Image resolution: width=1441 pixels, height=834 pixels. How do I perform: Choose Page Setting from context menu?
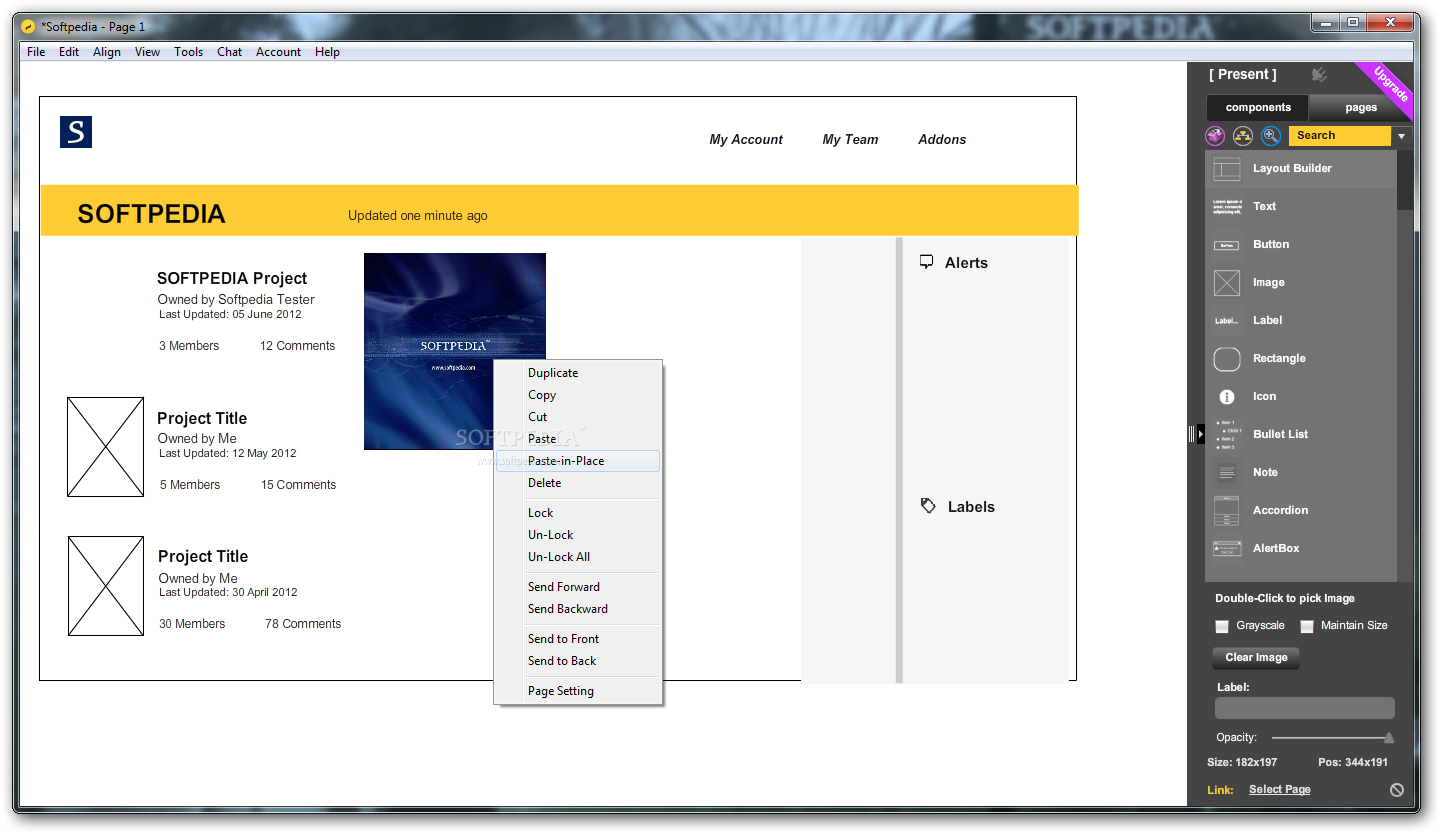pyautogui.click(x=578, y=691)
